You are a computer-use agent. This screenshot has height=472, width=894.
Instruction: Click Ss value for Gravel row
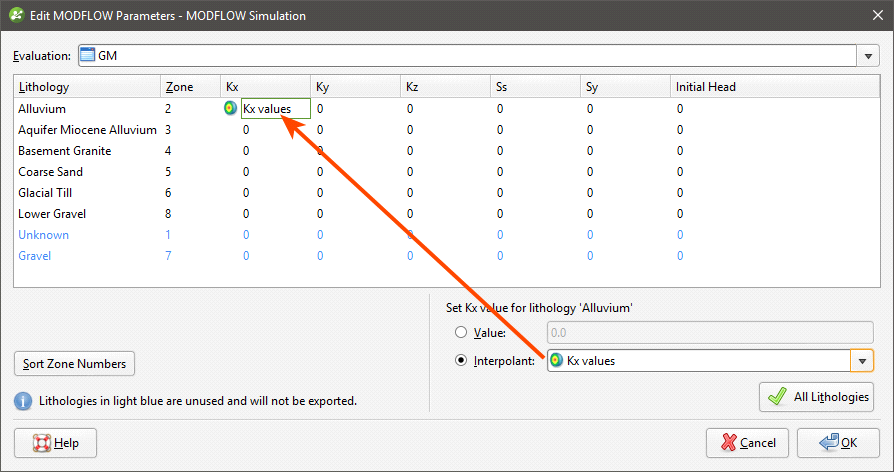tap(500, 256)
